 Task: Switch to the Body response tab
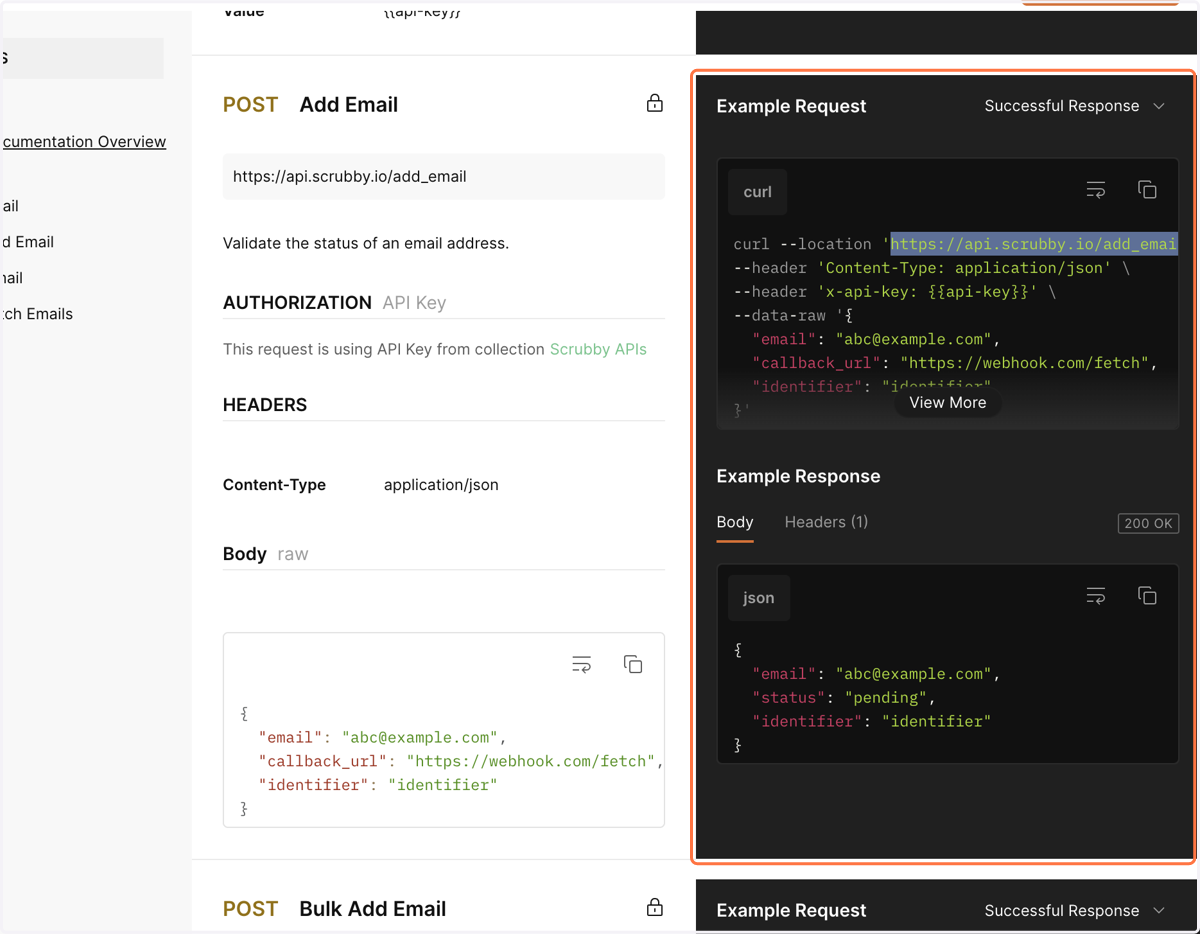click(735, 522)
